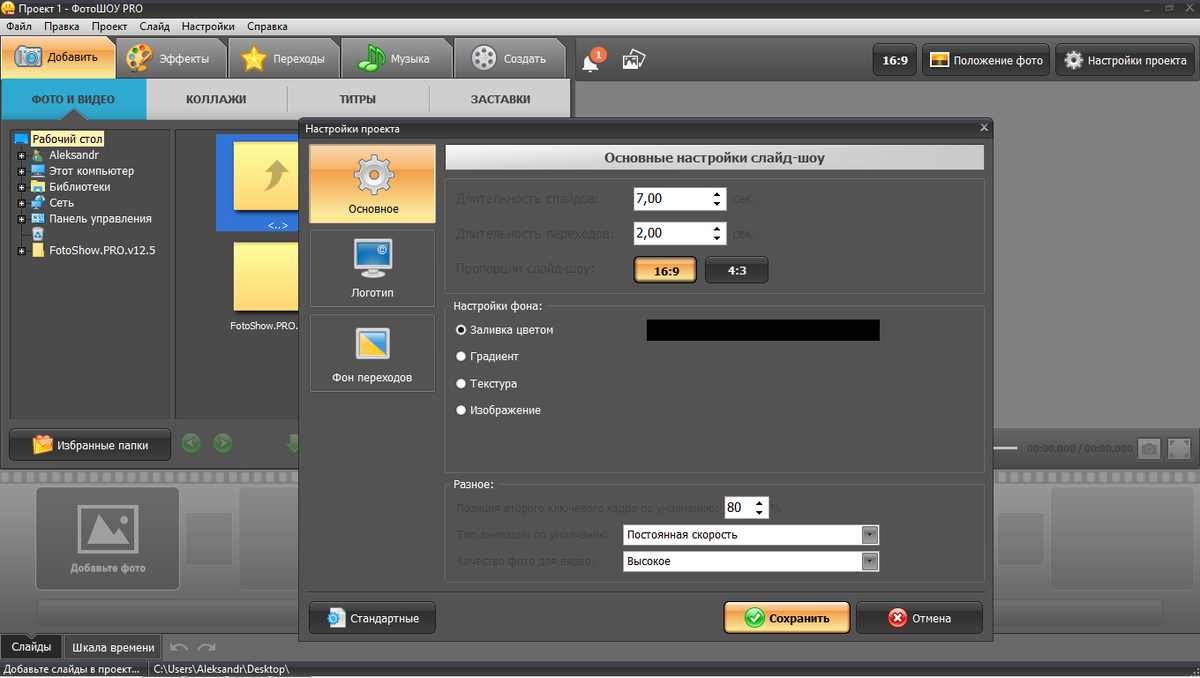This screenshot has height=678, width=1200.
Task: Click the Рабочий стол tree item
Action: (x=67, y=139)
